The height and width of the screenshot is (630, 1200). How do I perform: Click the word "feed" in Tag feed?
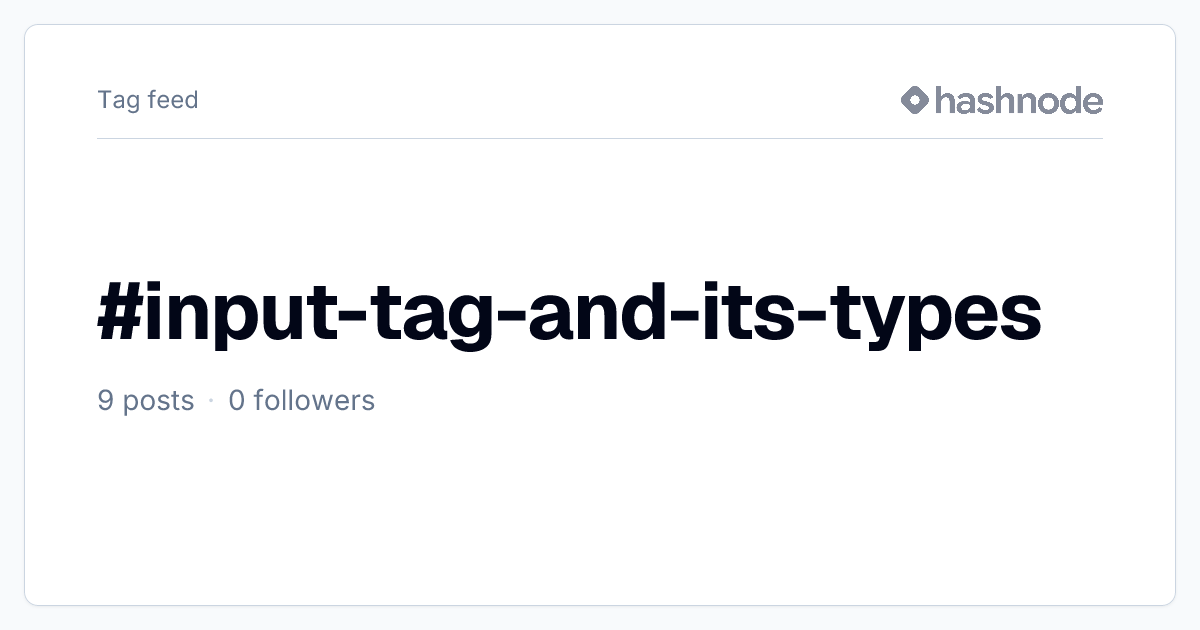click(x=172, y=100)
